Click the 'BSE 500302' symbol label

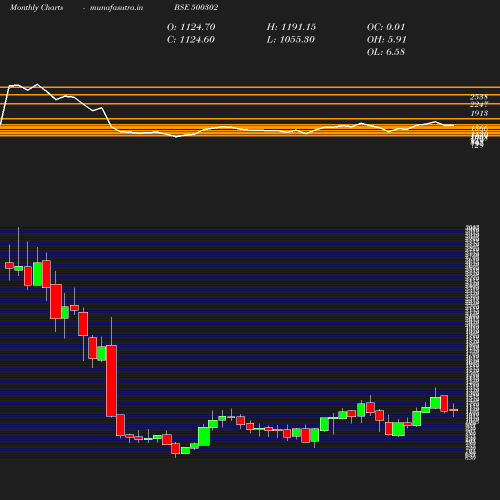[x=196, y=7]
